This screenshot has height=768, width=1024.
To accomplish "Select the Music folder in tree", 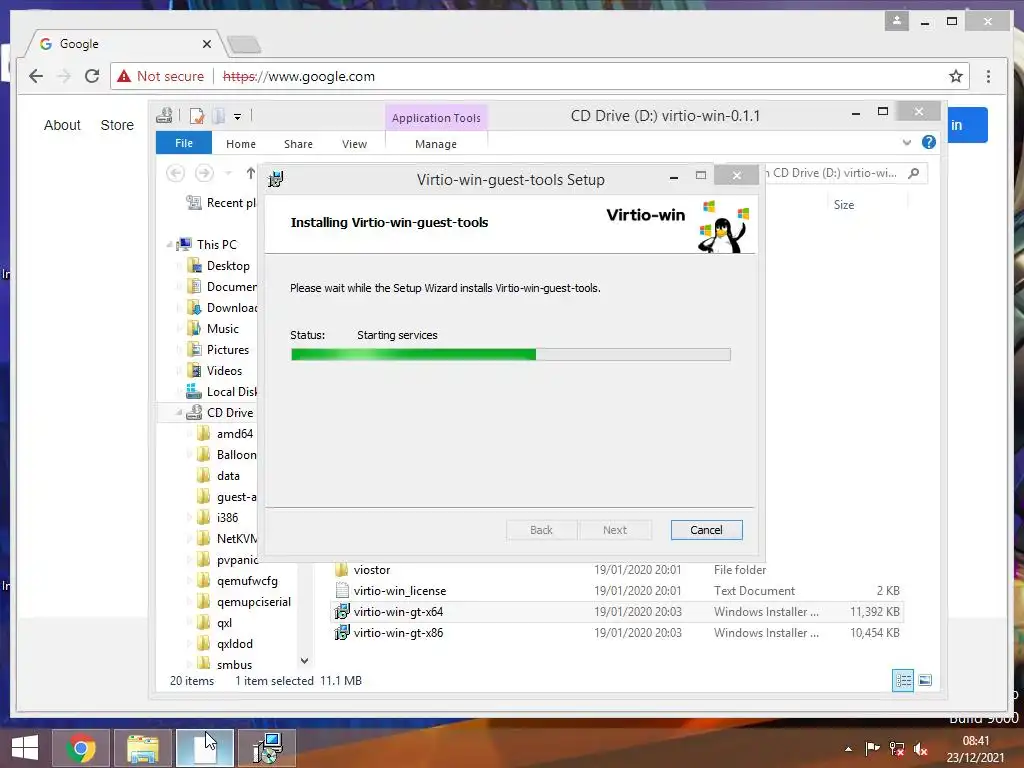I will coord(223,328).
